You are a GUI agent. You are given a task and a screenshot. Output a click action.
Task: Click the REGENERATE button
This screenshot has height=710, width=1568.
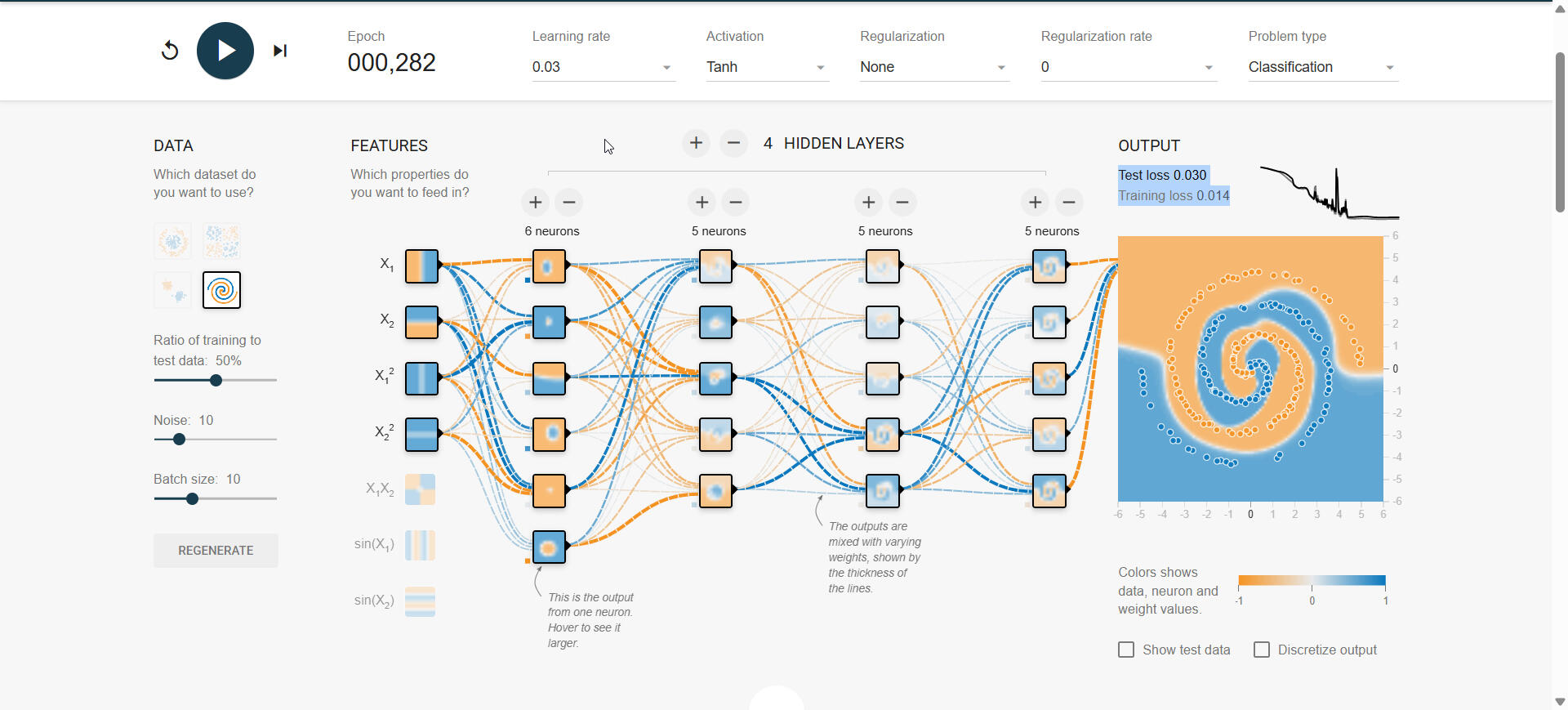click(x=216, y=551)
